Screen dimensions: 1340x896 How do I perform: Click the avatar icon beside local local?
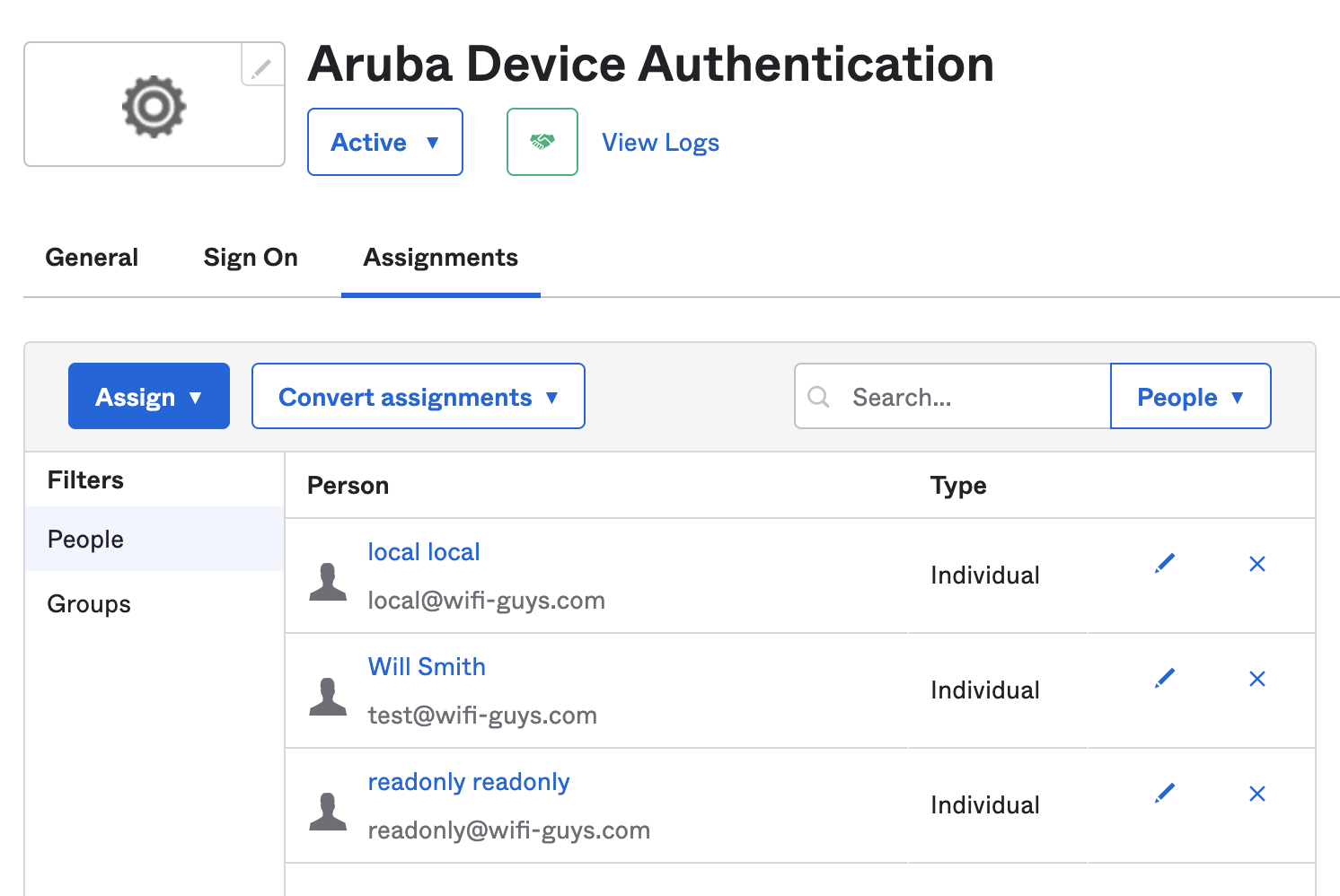pyautogui.click(x=329, y=582)
